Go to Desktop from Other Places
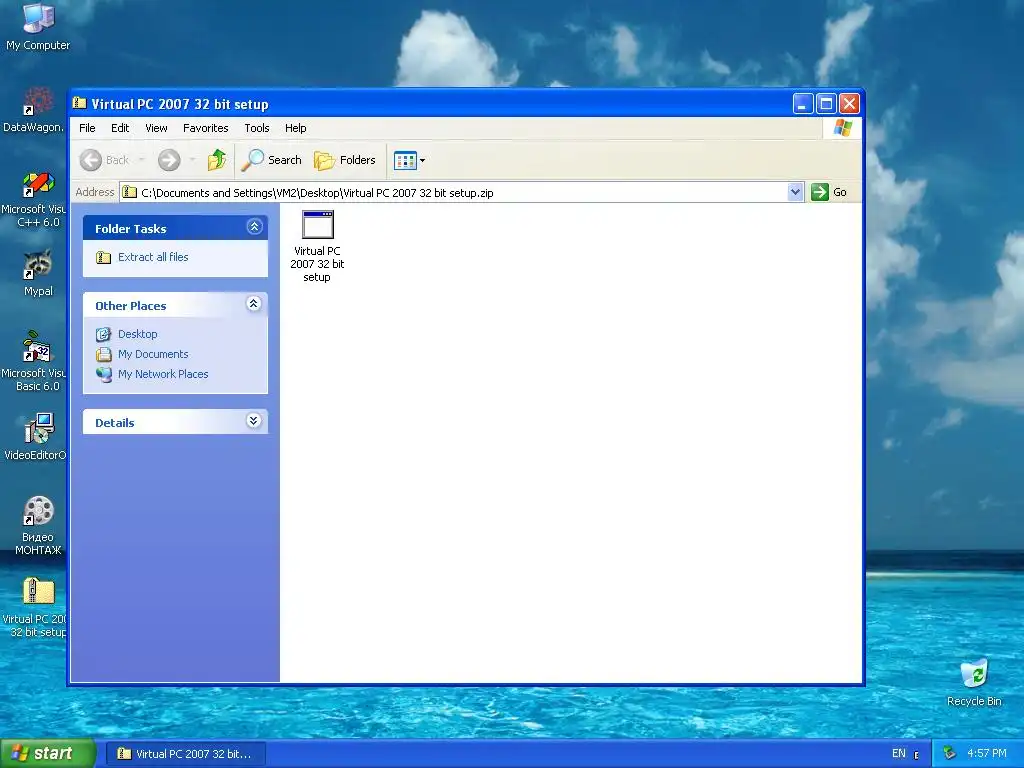 (x=137, y=334)
